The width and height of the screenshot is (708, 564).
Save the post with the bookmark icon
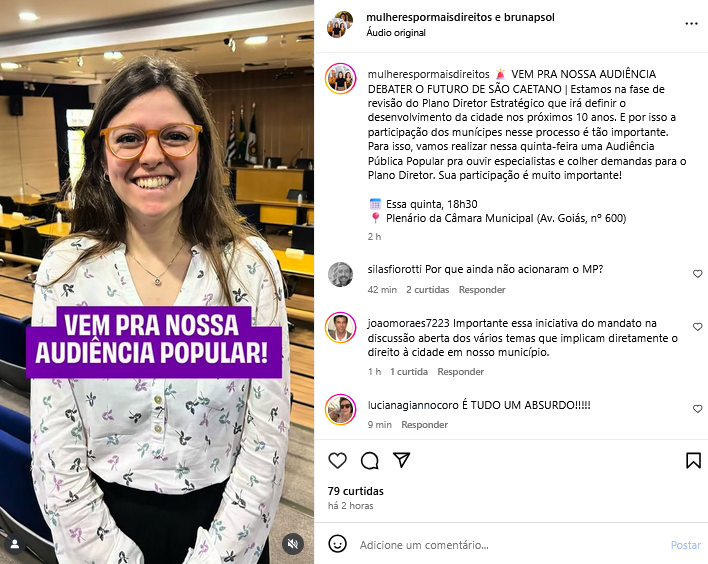[x=693, y=461]
